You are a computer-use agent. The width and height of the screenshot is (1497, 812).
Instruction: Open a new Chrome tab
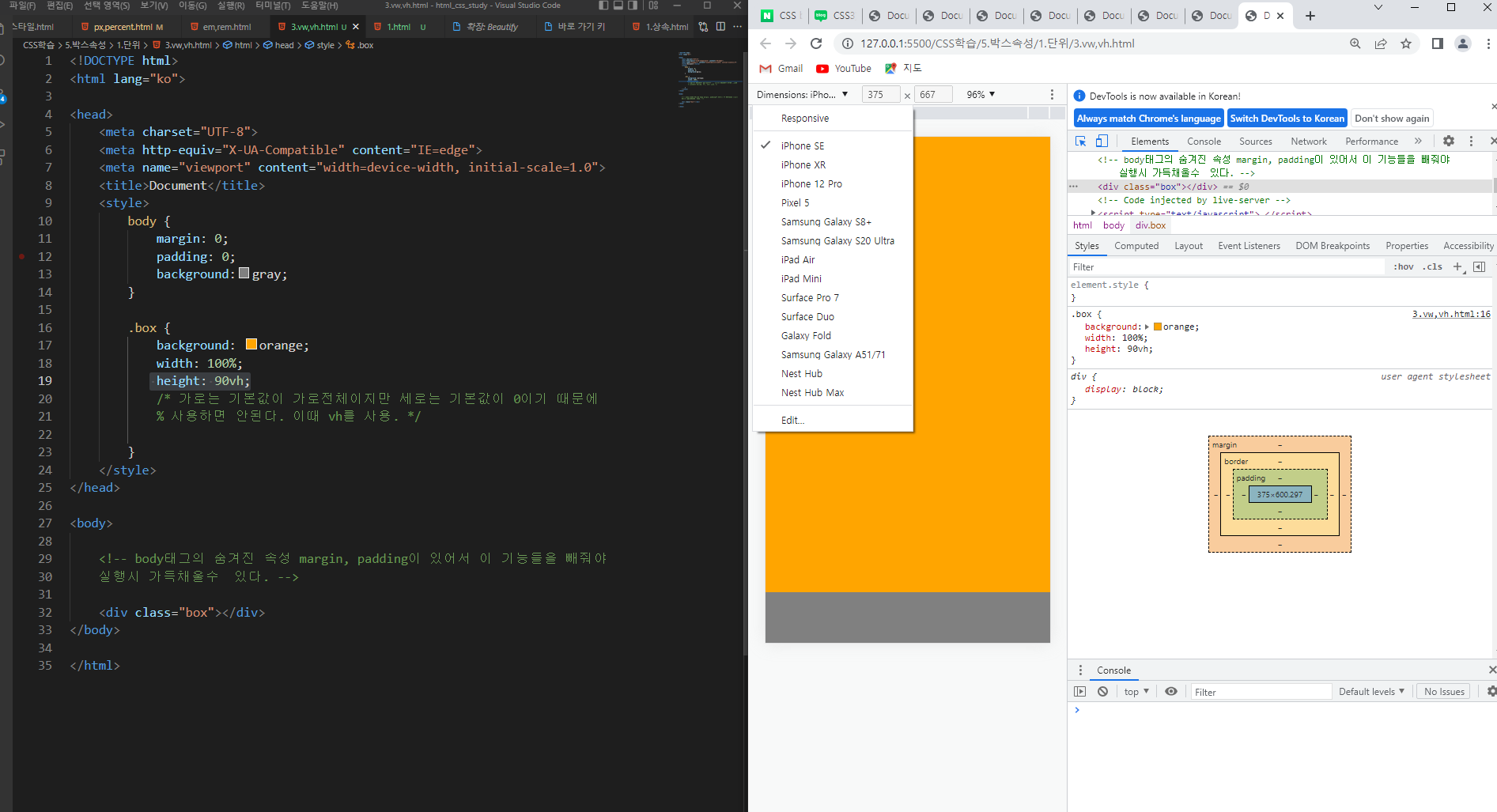(1310, 16)
